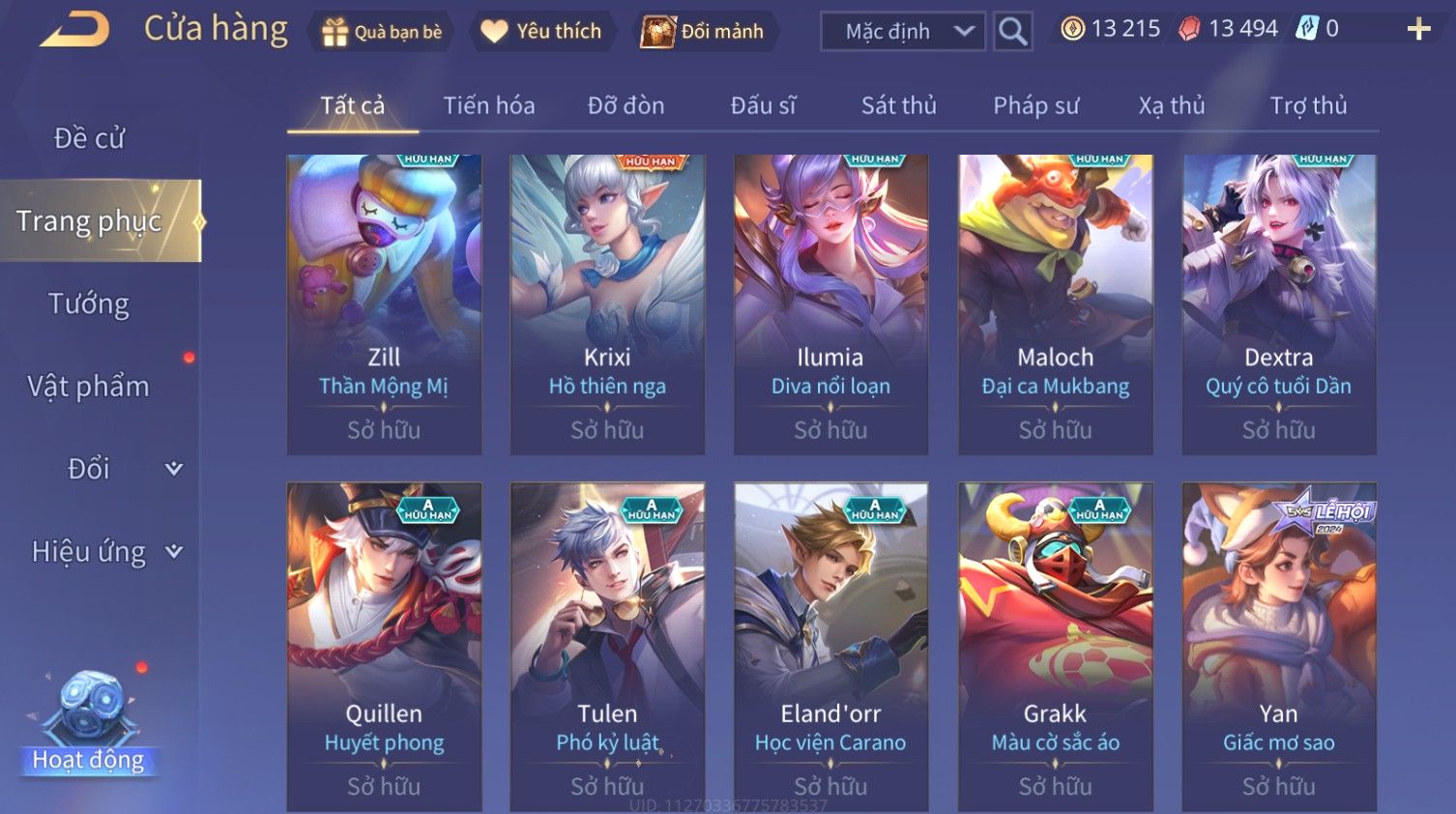Image resolution: width=1456 pixels, height=814 pixels.
Task: Click the Đổi mảnh button
Action: coord(703,32)
